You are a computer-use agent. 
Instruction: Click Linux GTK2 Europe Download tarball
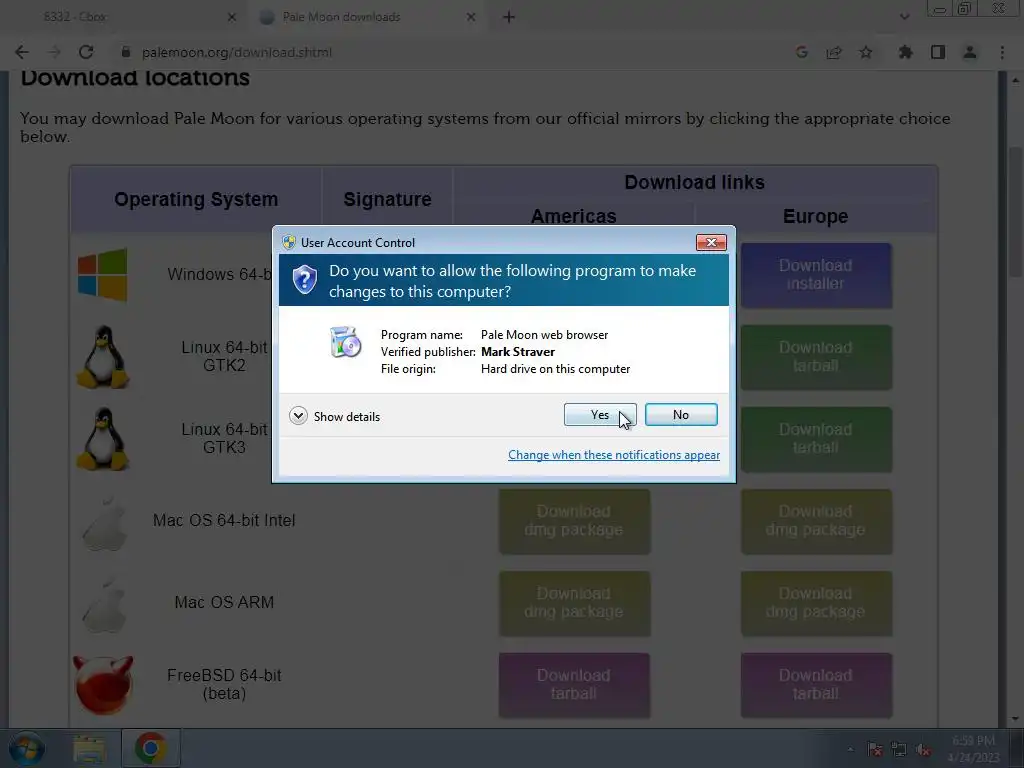(x=816, y=357)
